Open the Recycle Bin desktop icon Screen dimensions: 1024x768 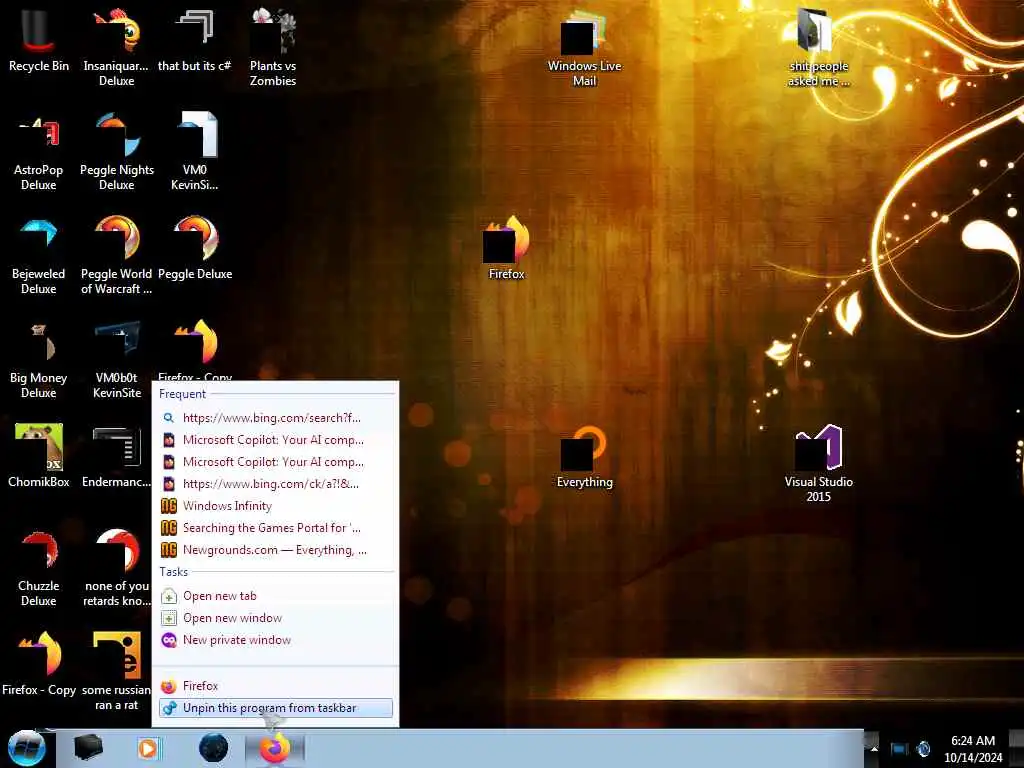39,40
